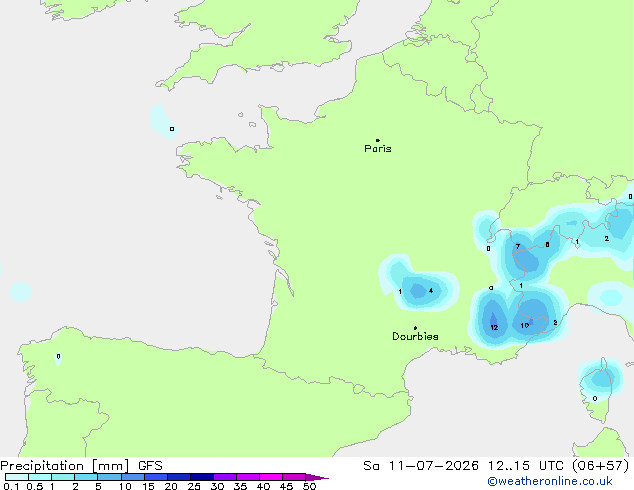Image resolution: width=634 pixels, height=490 pixels.
Task: Pick the legend swatch between 45 and 50
Action: click(294, 477)
